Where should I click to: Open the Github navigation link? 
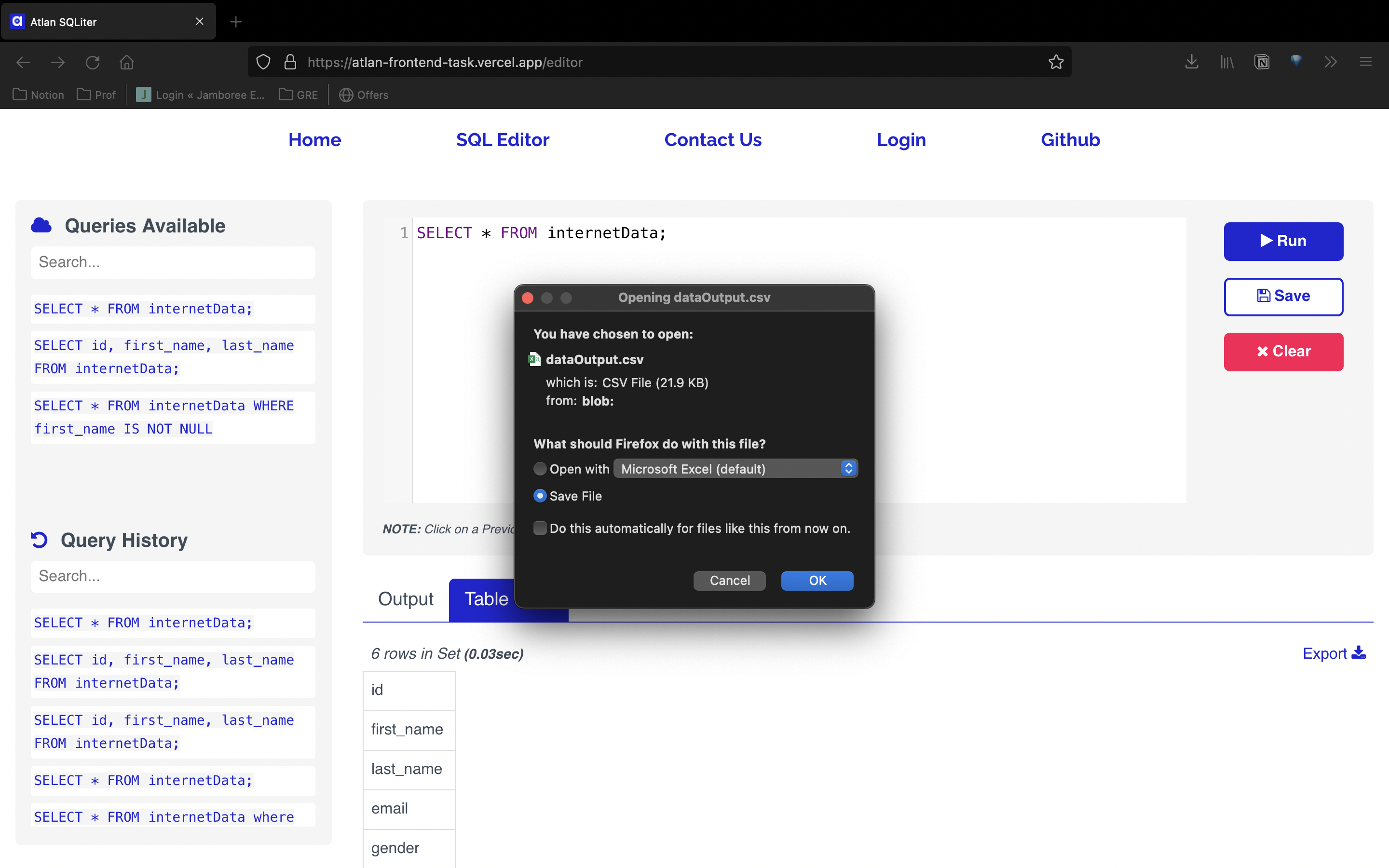pos(1070,139)
